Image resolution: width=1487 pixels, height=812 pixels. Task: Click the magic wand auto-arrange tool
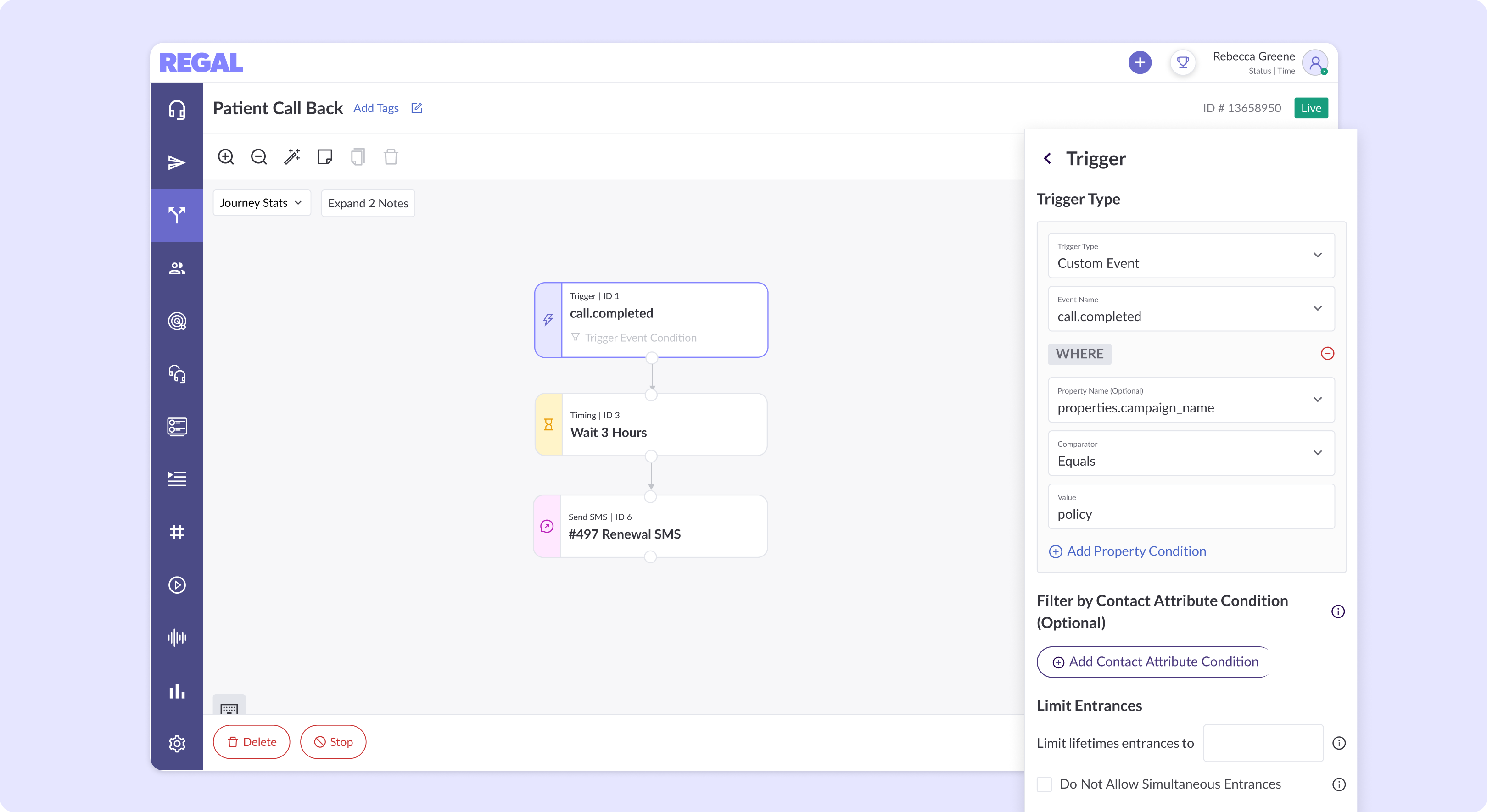click(x=292, y=157)
